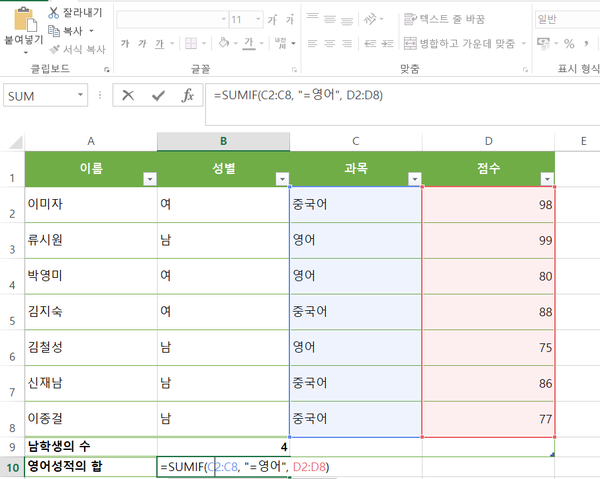Click the Paste (붙여넣기) clipboard icon
The height and width of the screenshot is (479, 600).
pyautogui.click(x=25, y=20)
